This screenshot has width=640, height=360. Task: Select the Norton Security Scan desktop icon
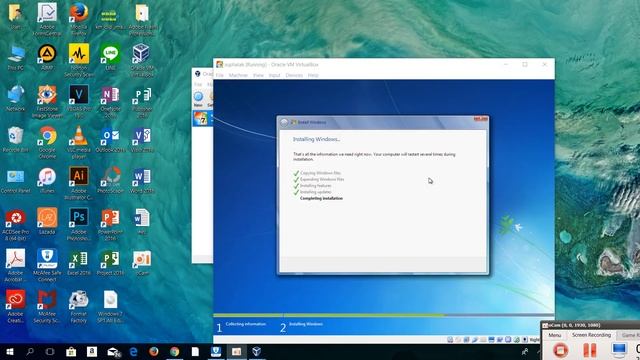pos(78,60)
